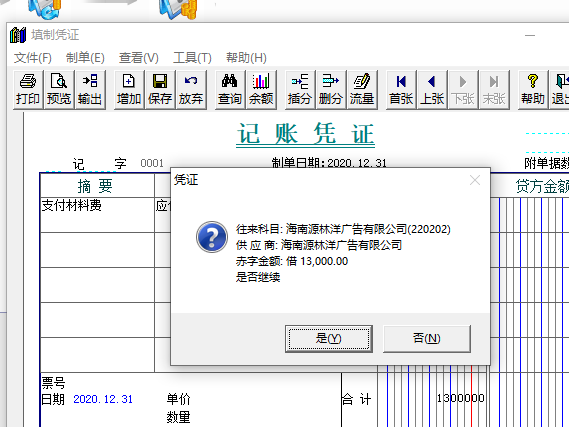Open the 制单(E) menu
Screen dimensions: 569x427
click(x=85, y=58)
